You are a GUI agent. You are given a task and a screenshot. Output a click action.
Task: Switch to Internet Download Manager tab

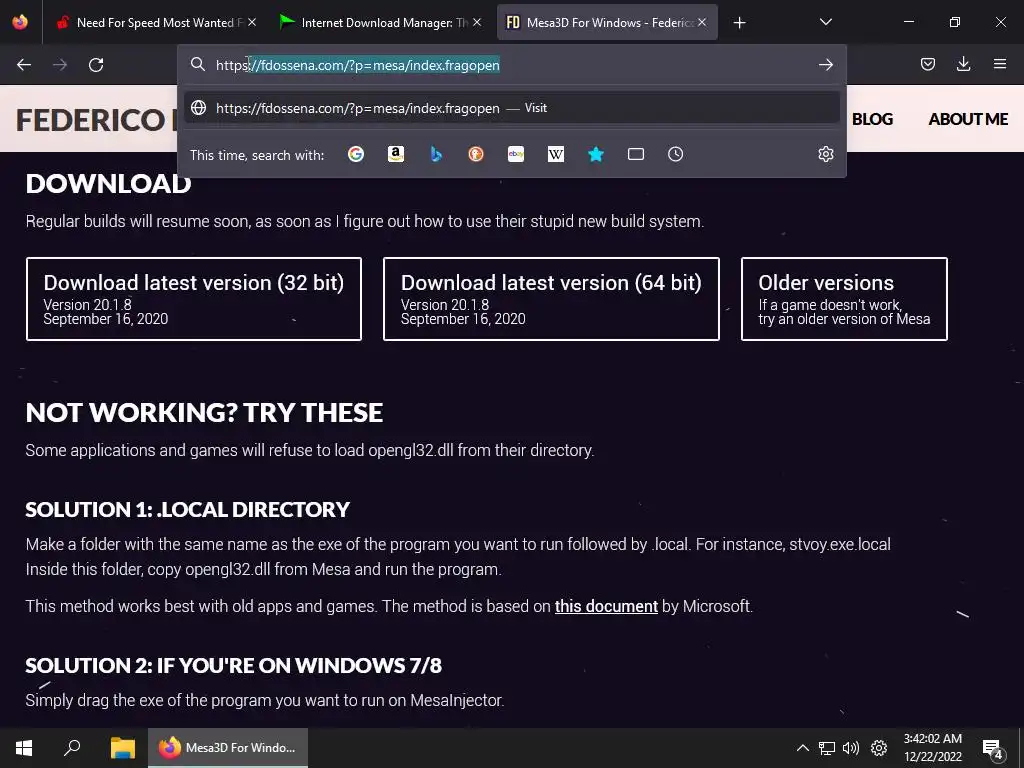(380, 23)
